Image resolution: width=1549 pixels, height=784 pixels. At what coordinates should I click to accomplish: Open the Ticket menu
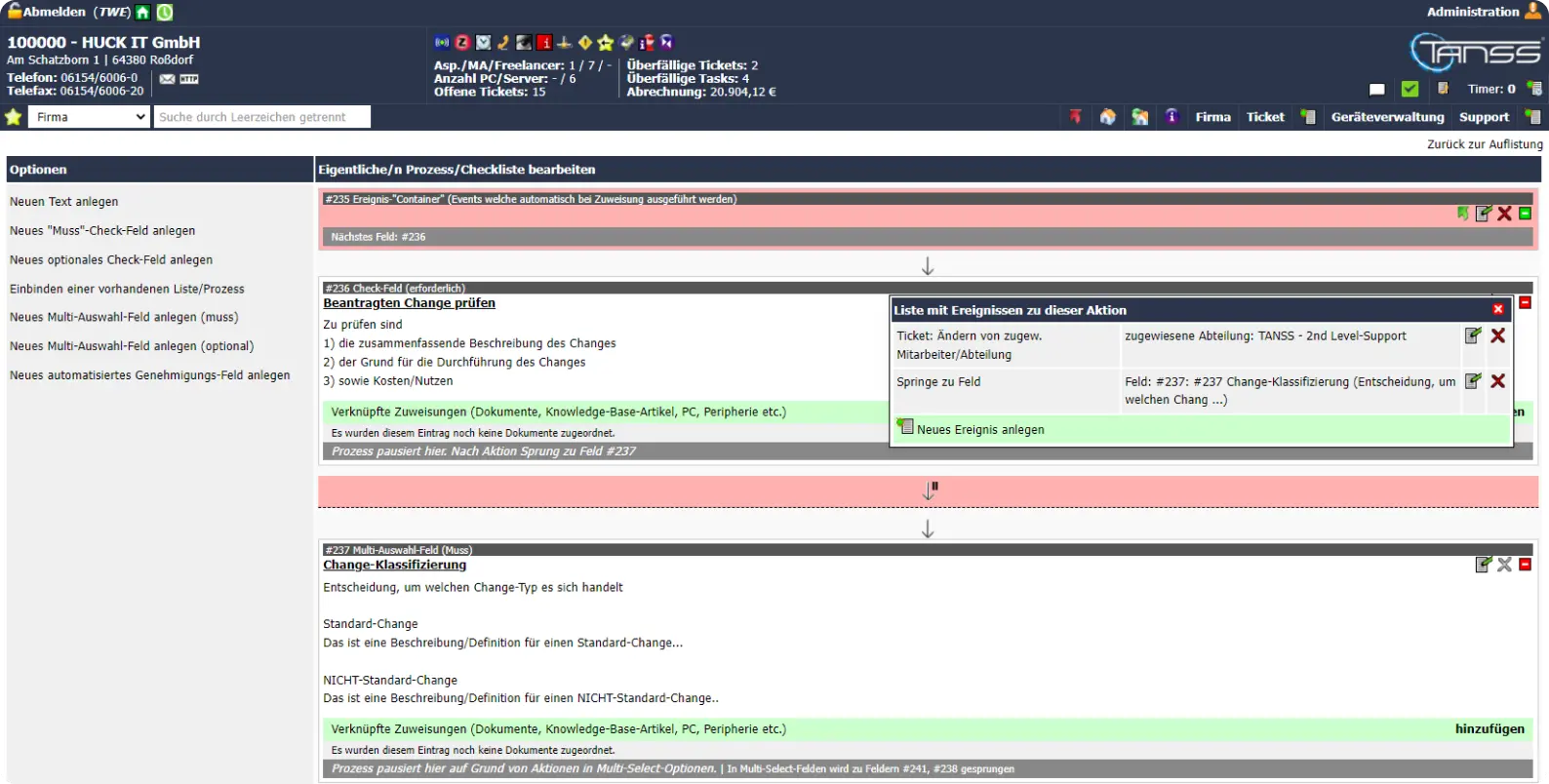pos(1265,117)
